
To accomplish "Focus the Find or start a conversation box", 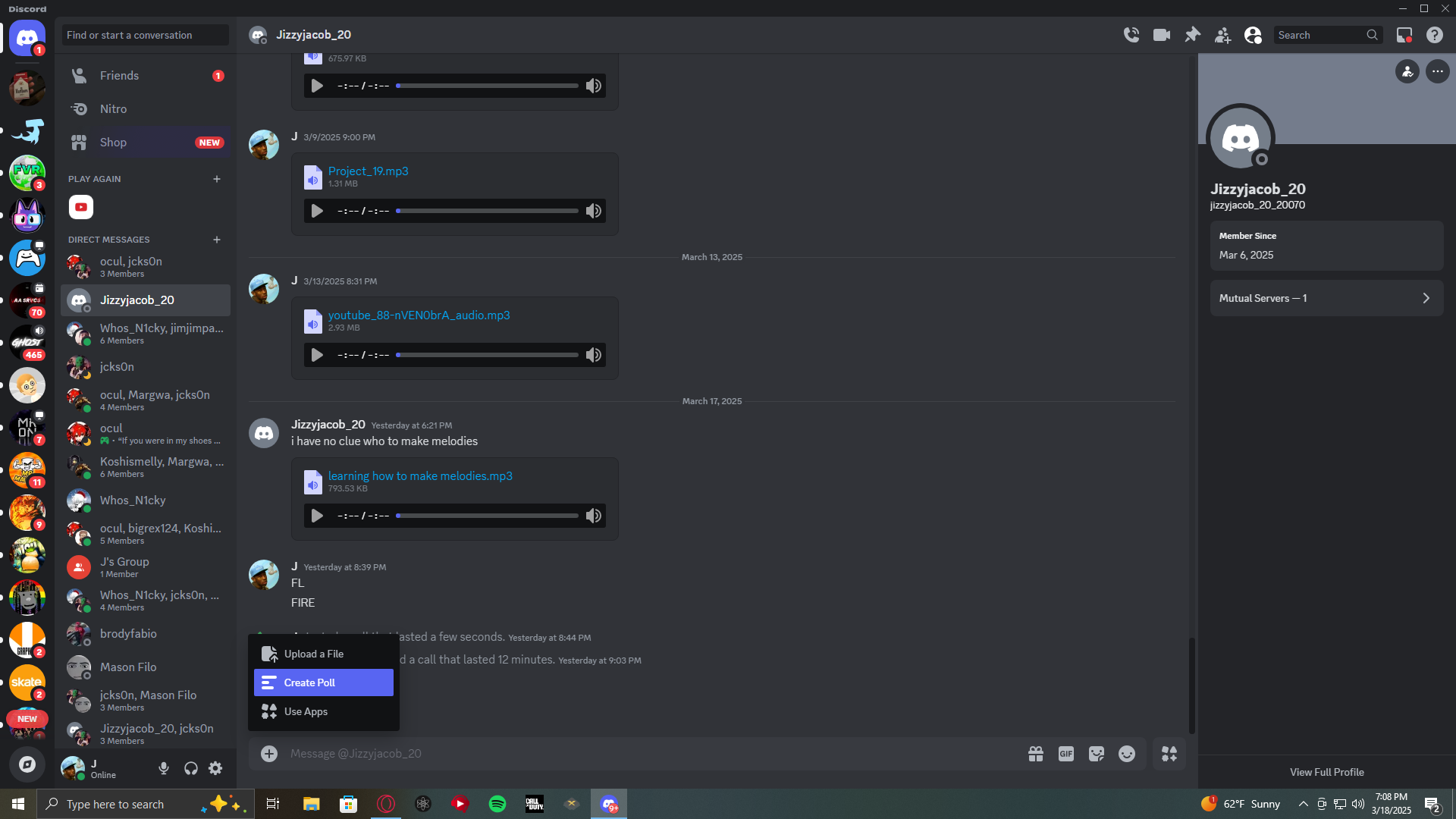I will [x=146, y=35].
